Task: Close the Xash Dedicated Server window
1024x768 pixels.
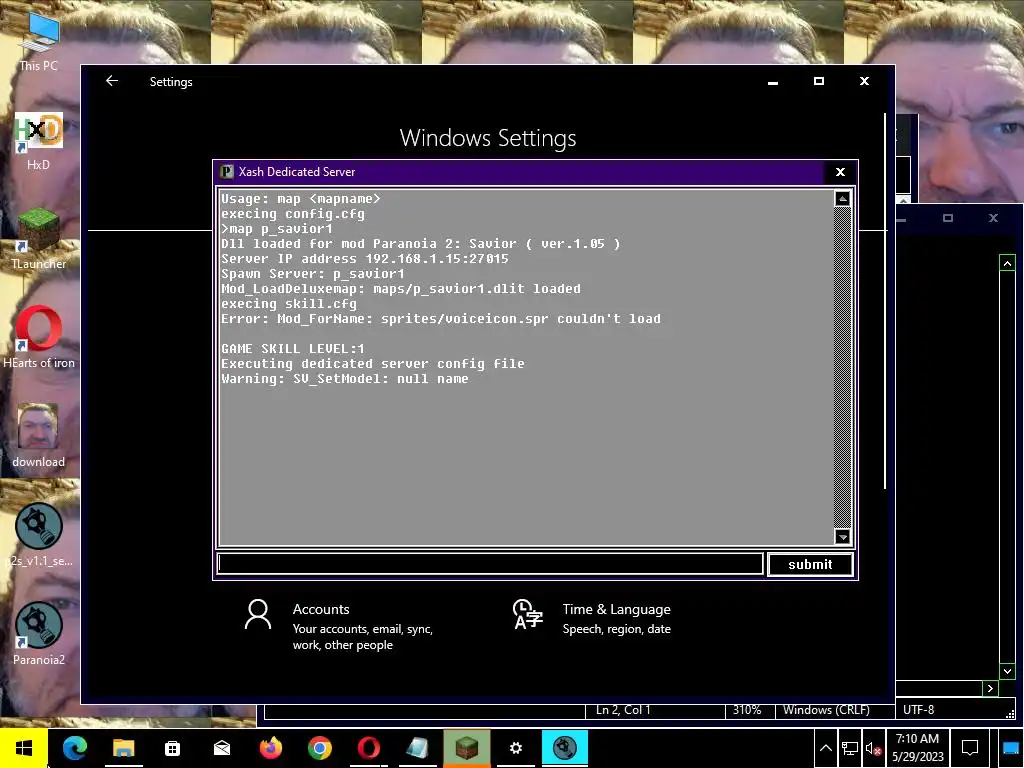Action: tap(840, 172)
